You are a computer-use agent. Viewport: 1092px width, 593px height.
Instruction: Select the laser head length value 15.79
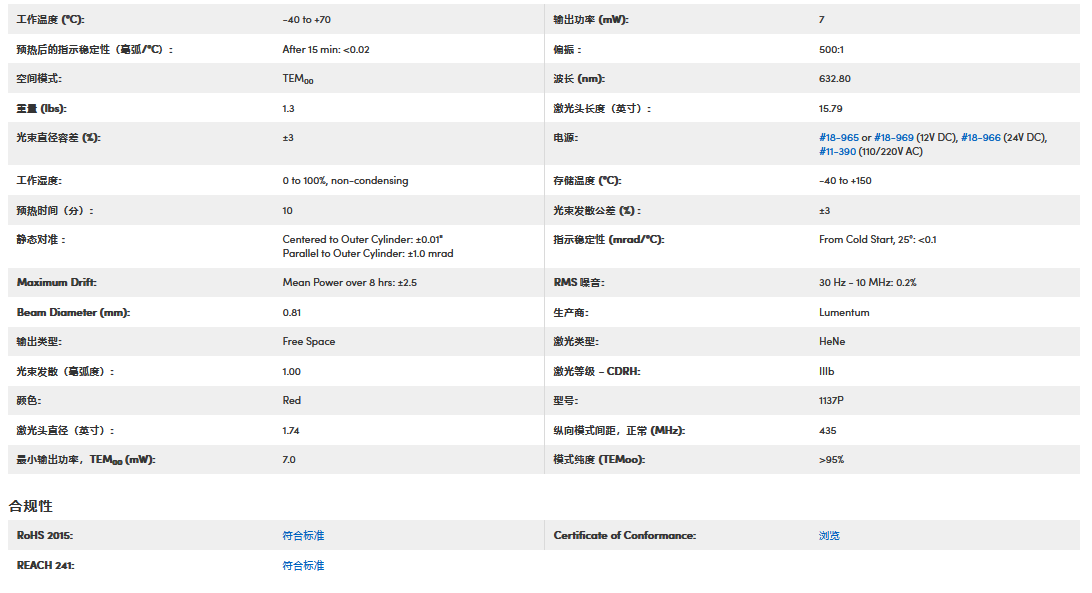click(831, 109)
